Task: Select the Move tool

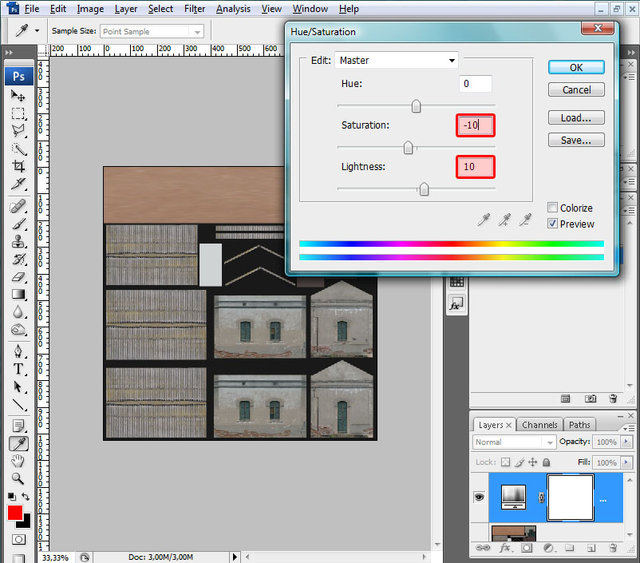Action: point(18,95)
